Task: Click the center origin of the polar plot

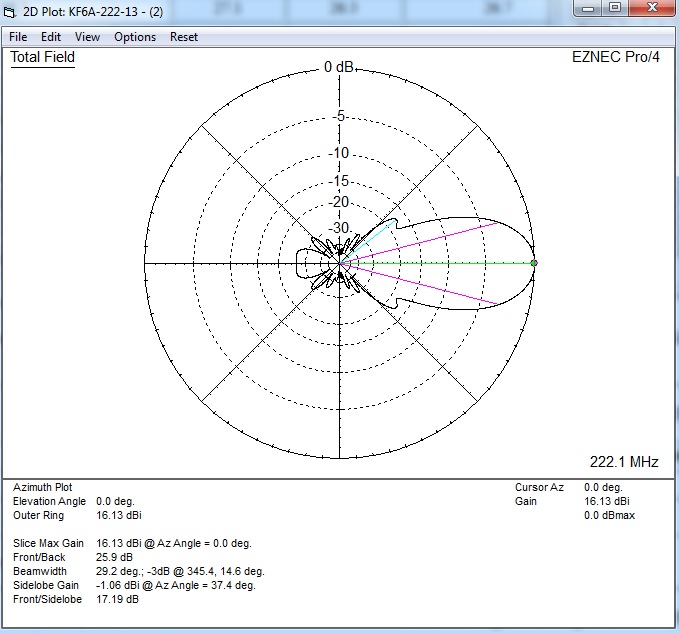Action: tap(341, 263)
